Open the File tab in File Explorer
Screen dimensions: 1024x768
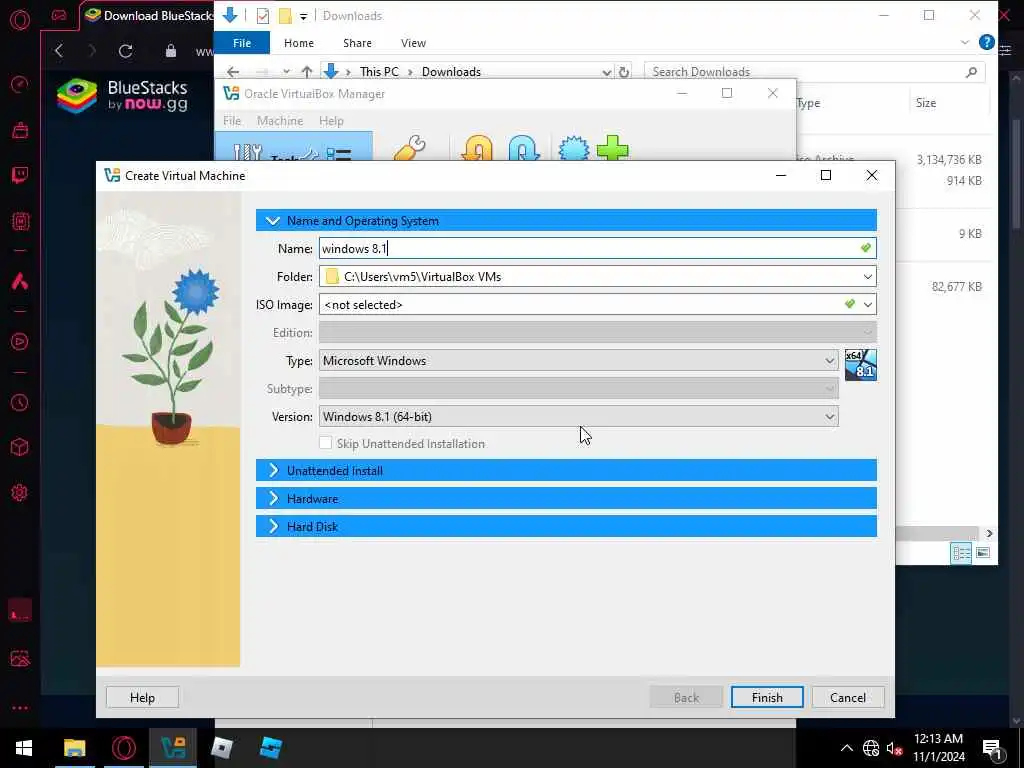click(242, 43)
